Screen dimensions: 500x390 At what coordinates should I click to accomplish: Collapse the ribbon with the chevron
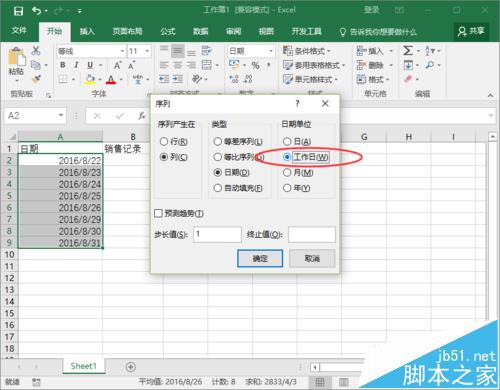(x=490, y=95)
